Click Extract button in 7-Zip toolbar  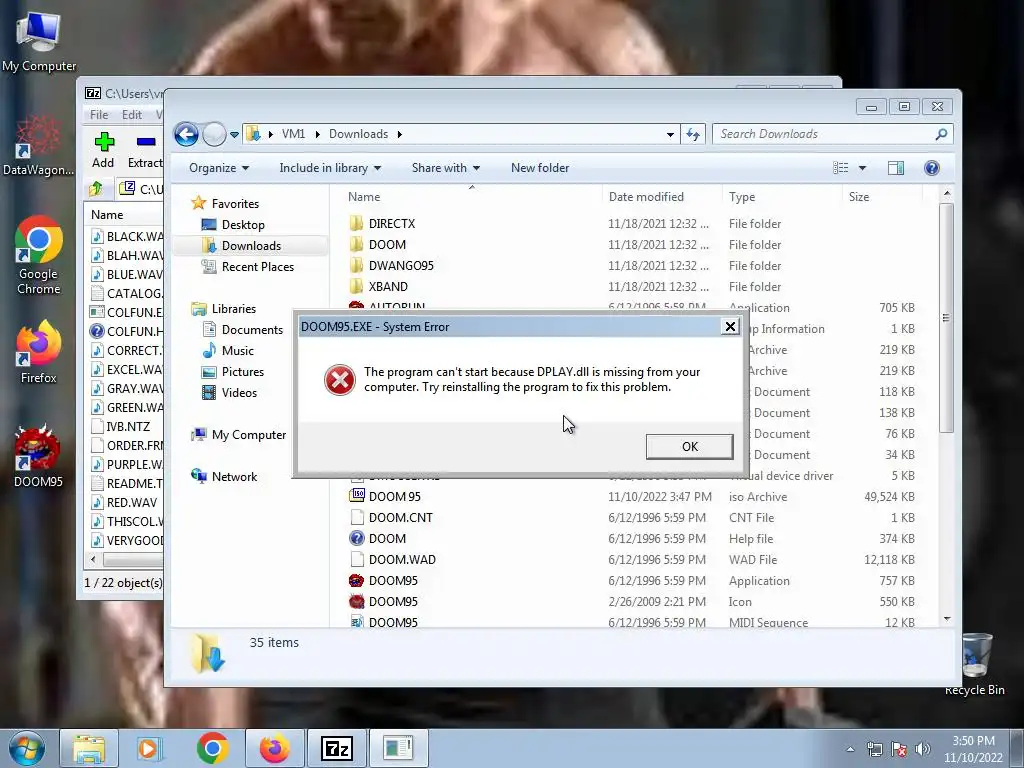(144, 150)
